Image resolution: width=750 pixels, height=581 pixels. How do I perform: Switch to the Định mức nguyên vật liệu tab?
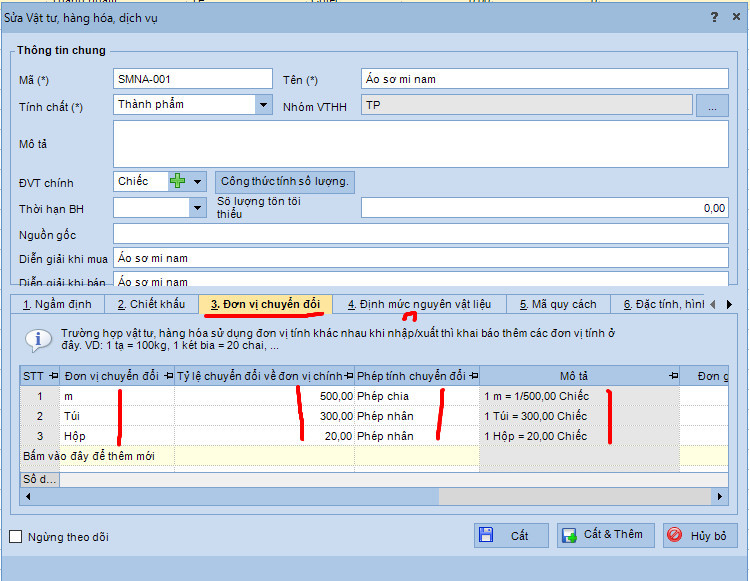point(419,304)
